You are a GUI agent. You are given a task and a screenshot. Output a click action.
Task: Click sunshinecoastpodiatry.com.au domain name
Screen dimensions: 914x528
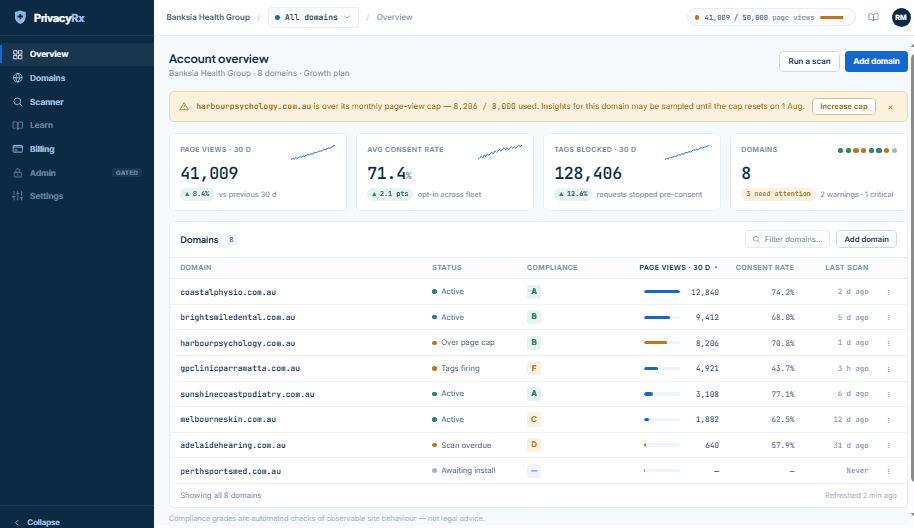pos(247,395)
